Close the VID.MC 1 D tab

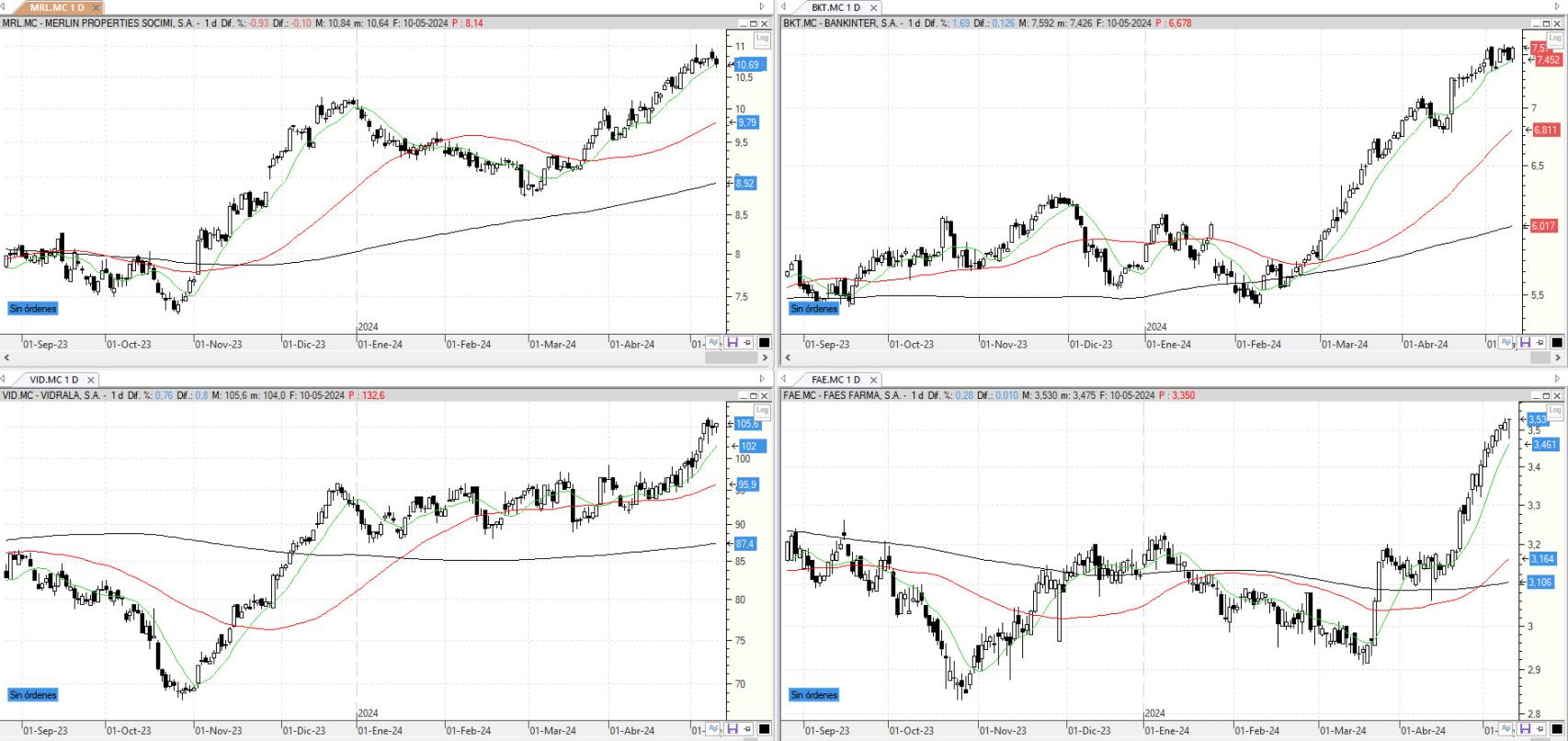coord(93,379)
